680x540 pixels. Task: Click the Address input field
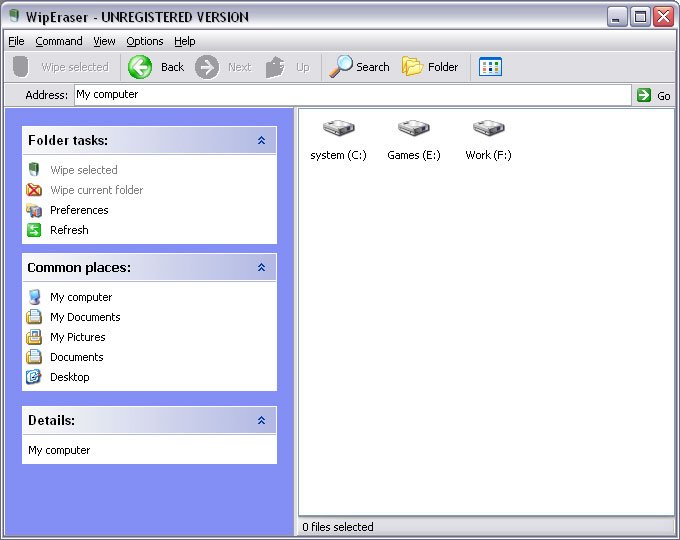pos(350,95)
